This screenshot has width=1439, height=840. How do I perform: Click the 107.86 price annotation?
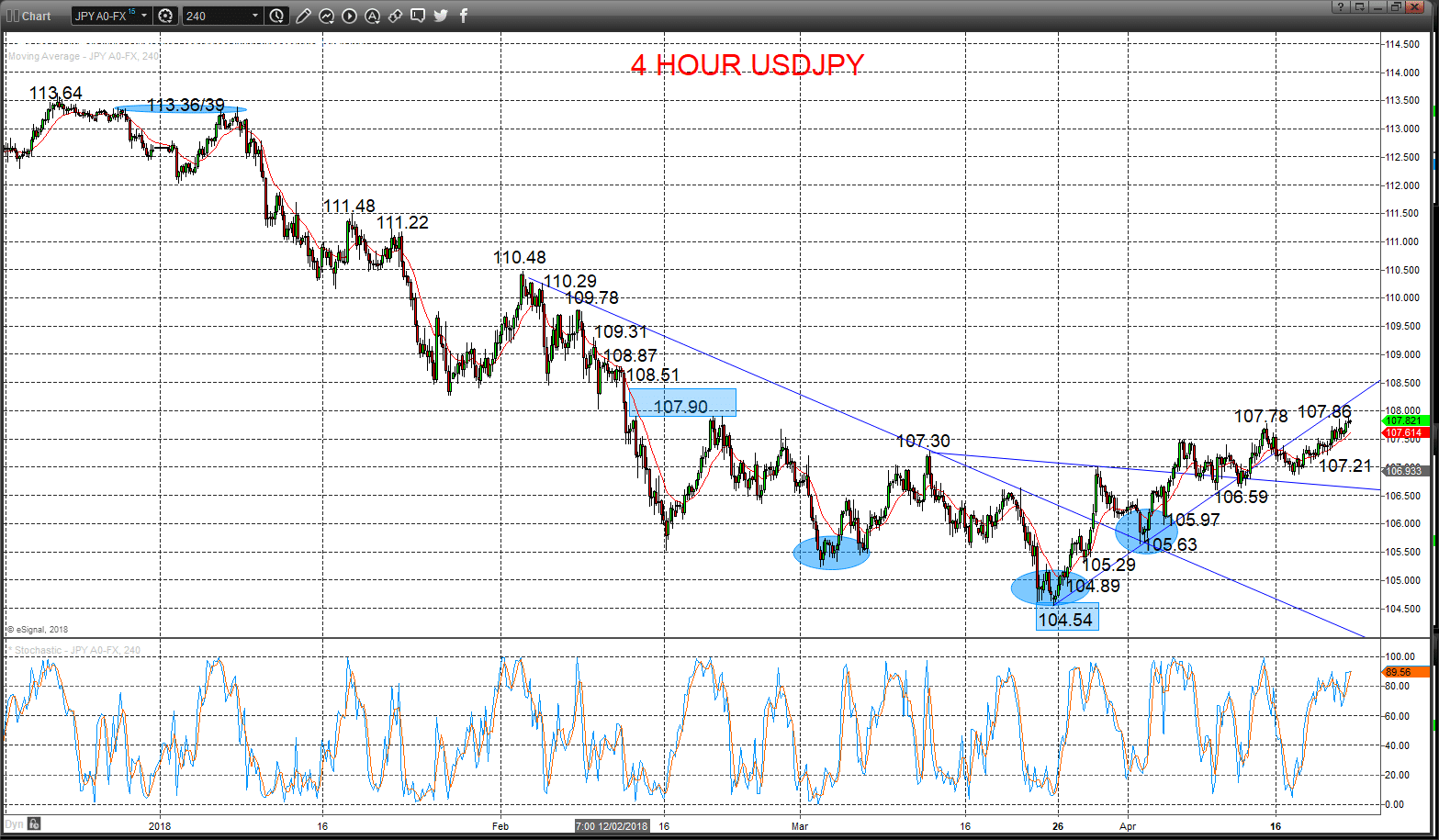tap(1324, 412)
